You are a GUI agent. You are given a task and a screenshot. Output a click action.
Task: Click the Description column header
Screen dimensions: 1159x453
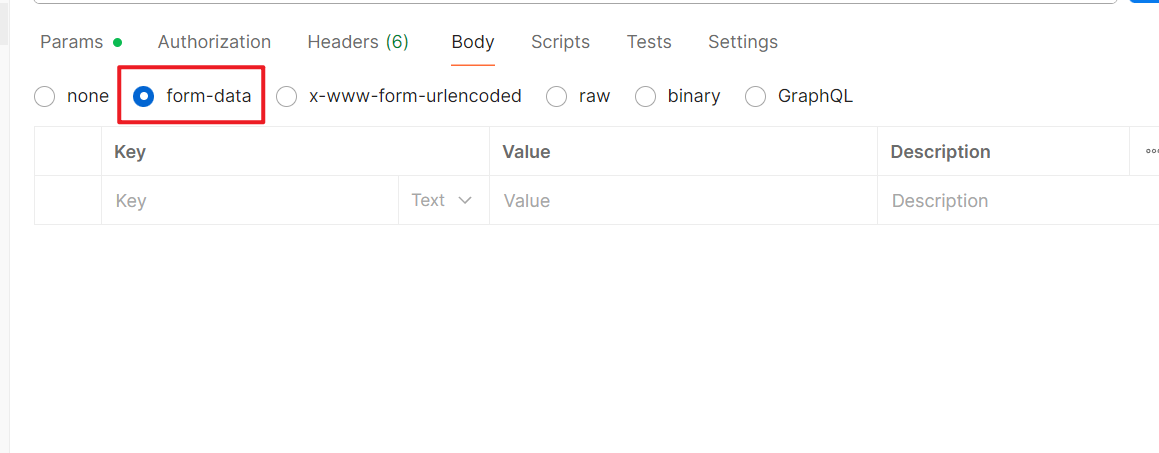tap(1003, 151)
